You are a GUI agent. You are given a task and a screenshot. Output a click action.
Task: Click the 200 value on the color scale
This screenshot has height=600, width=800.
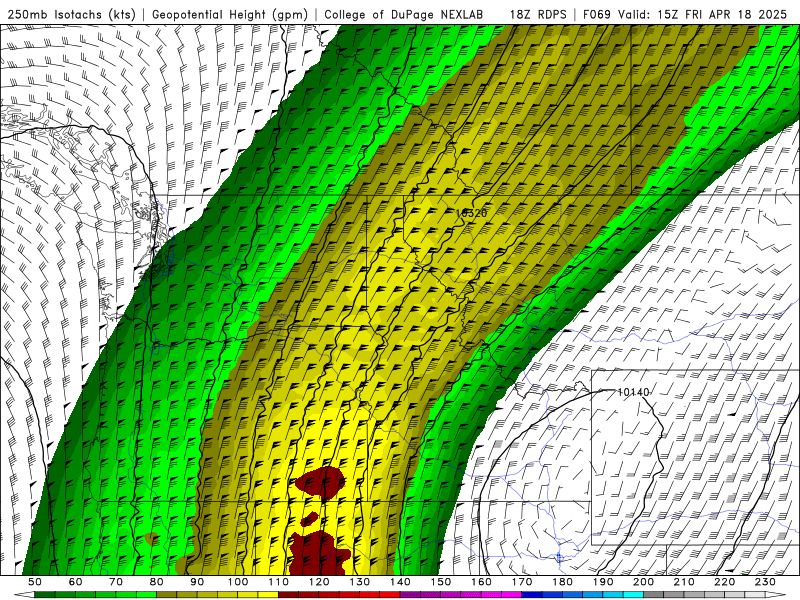click(x=644, y=582)
